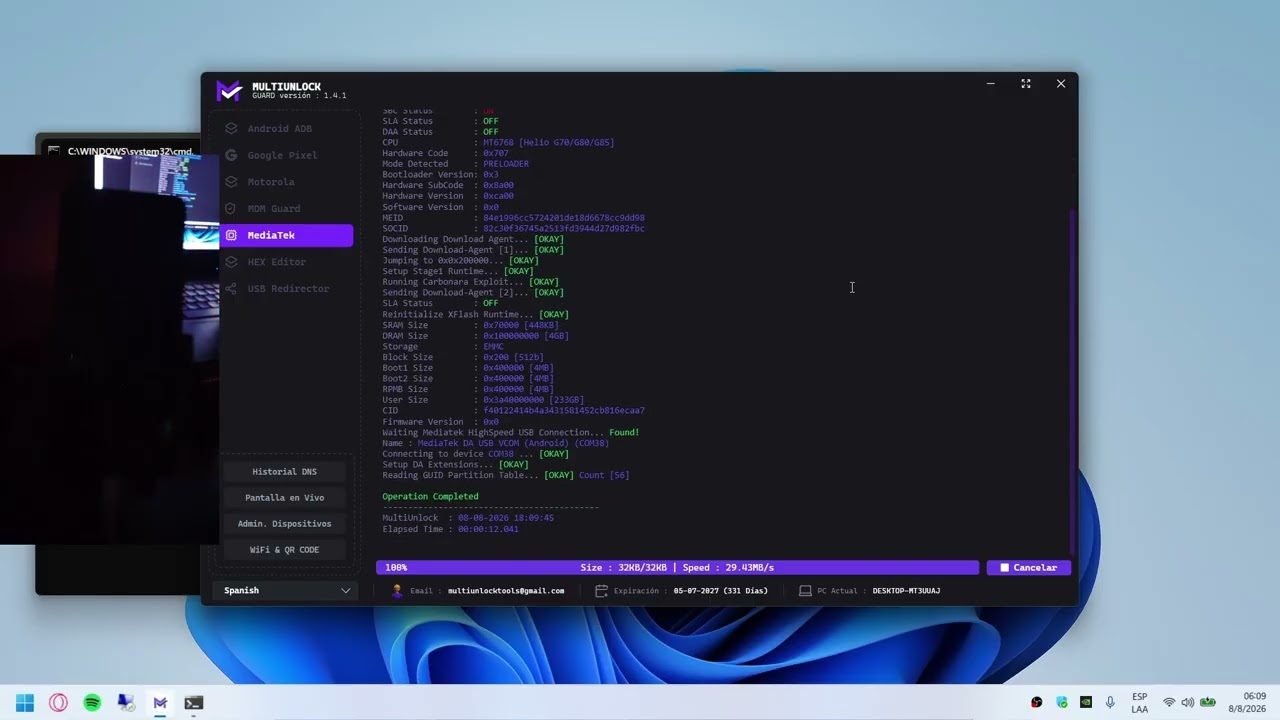This screenshot has width=1280, height=720.
Task: Click the expiration date 05-07-2027 (331 Días)
Action: 721,591
